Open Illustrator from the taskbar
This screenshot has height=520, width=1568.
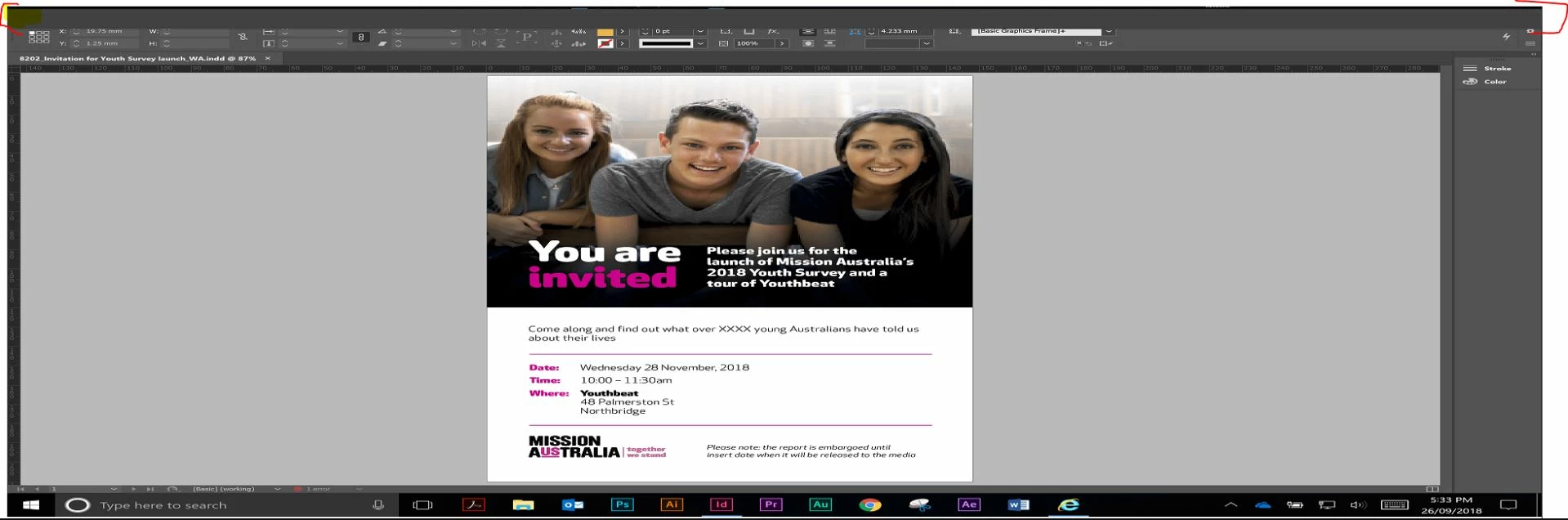[x=671, y=504]
